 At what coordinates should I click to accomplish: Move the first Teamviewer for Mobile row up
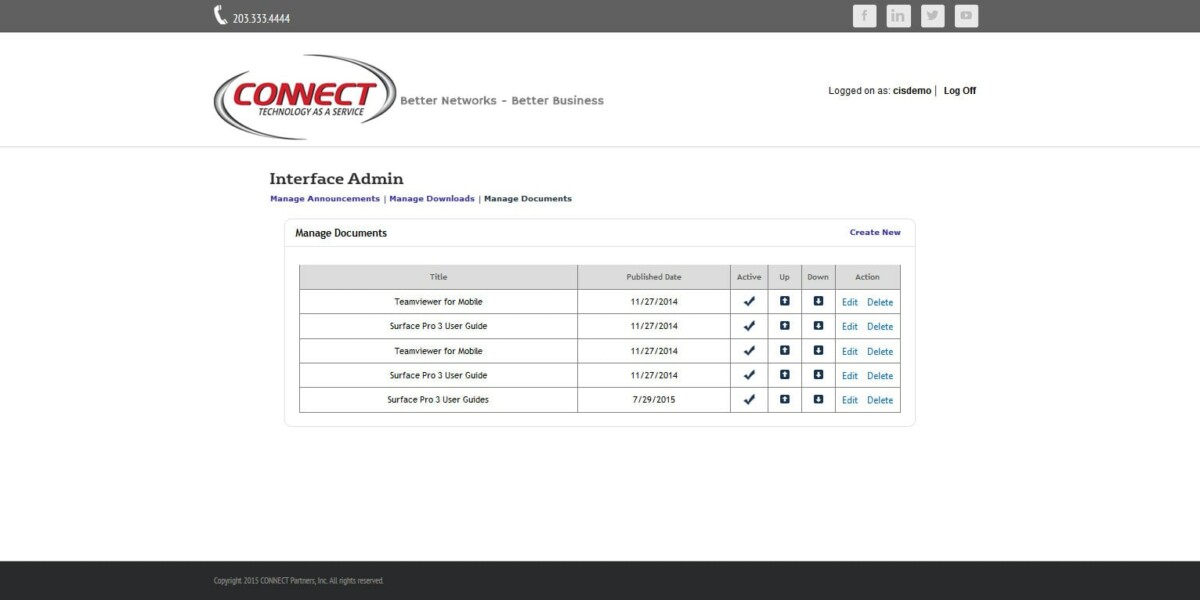784,301
